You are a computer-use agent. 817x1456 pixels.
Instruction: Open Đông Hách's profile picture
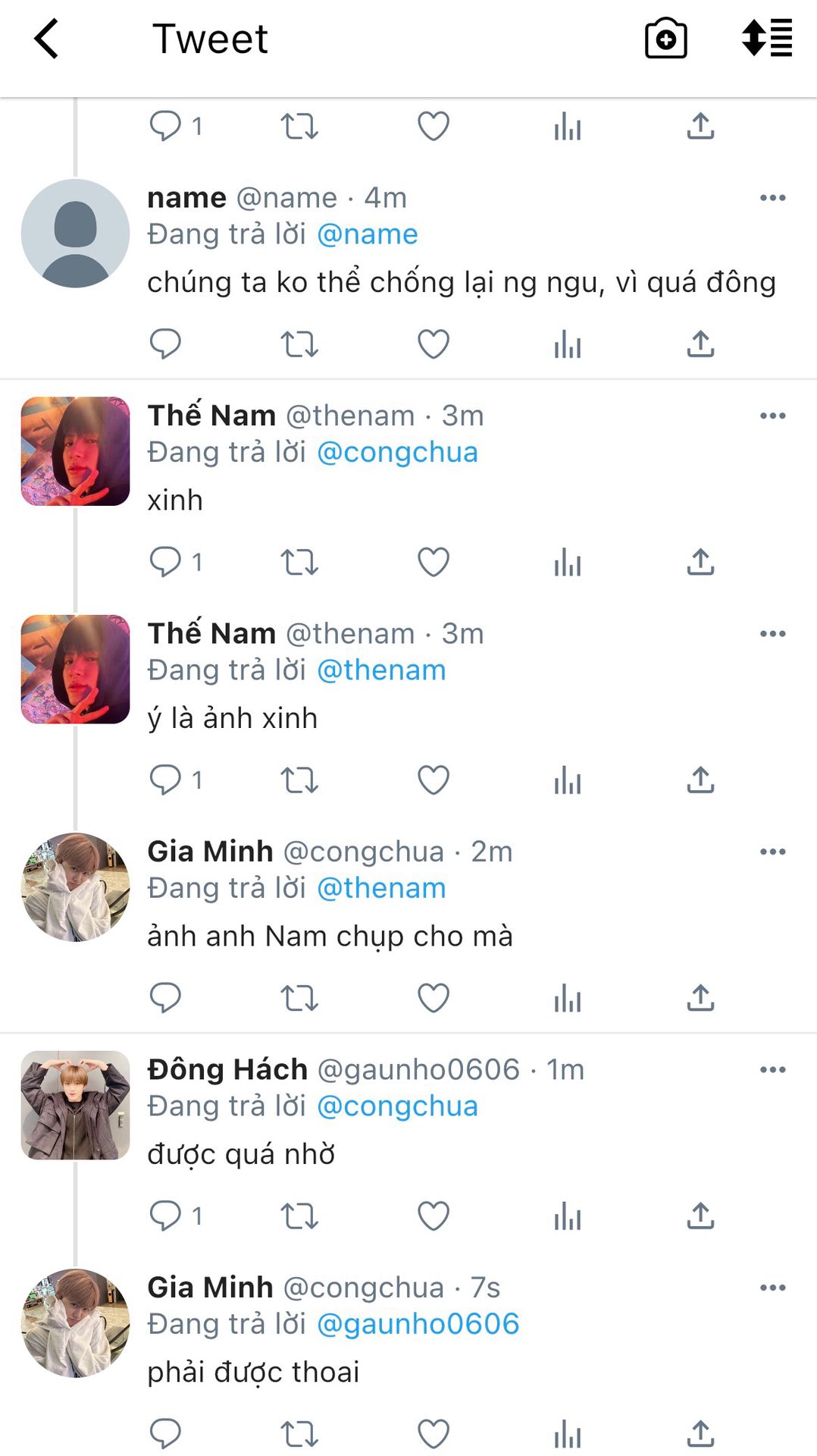pyautogui.click(x=75, y=1105)
